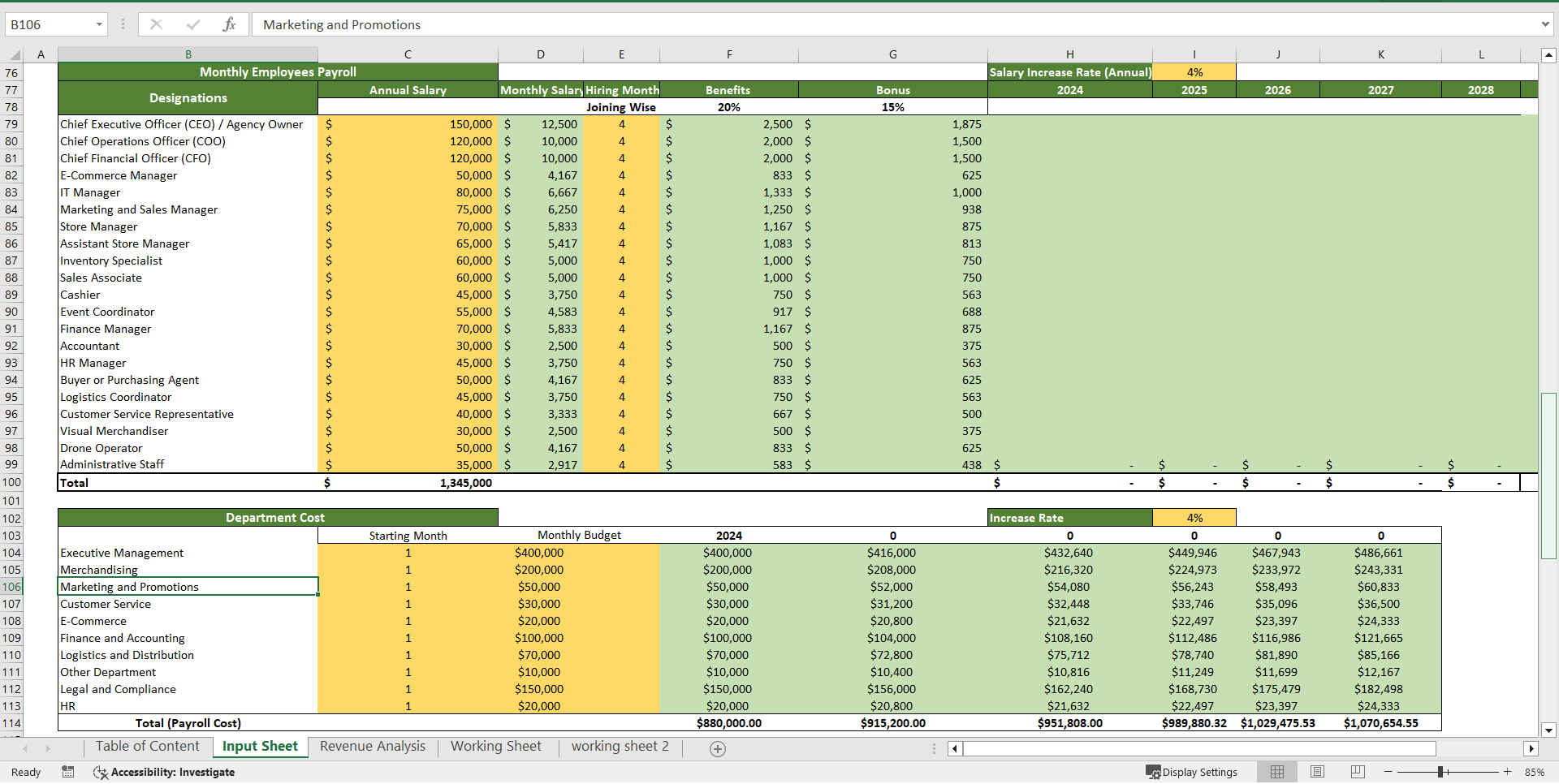Go to working sheet 2 tab

pyautogui.click(x=620, y=747)
